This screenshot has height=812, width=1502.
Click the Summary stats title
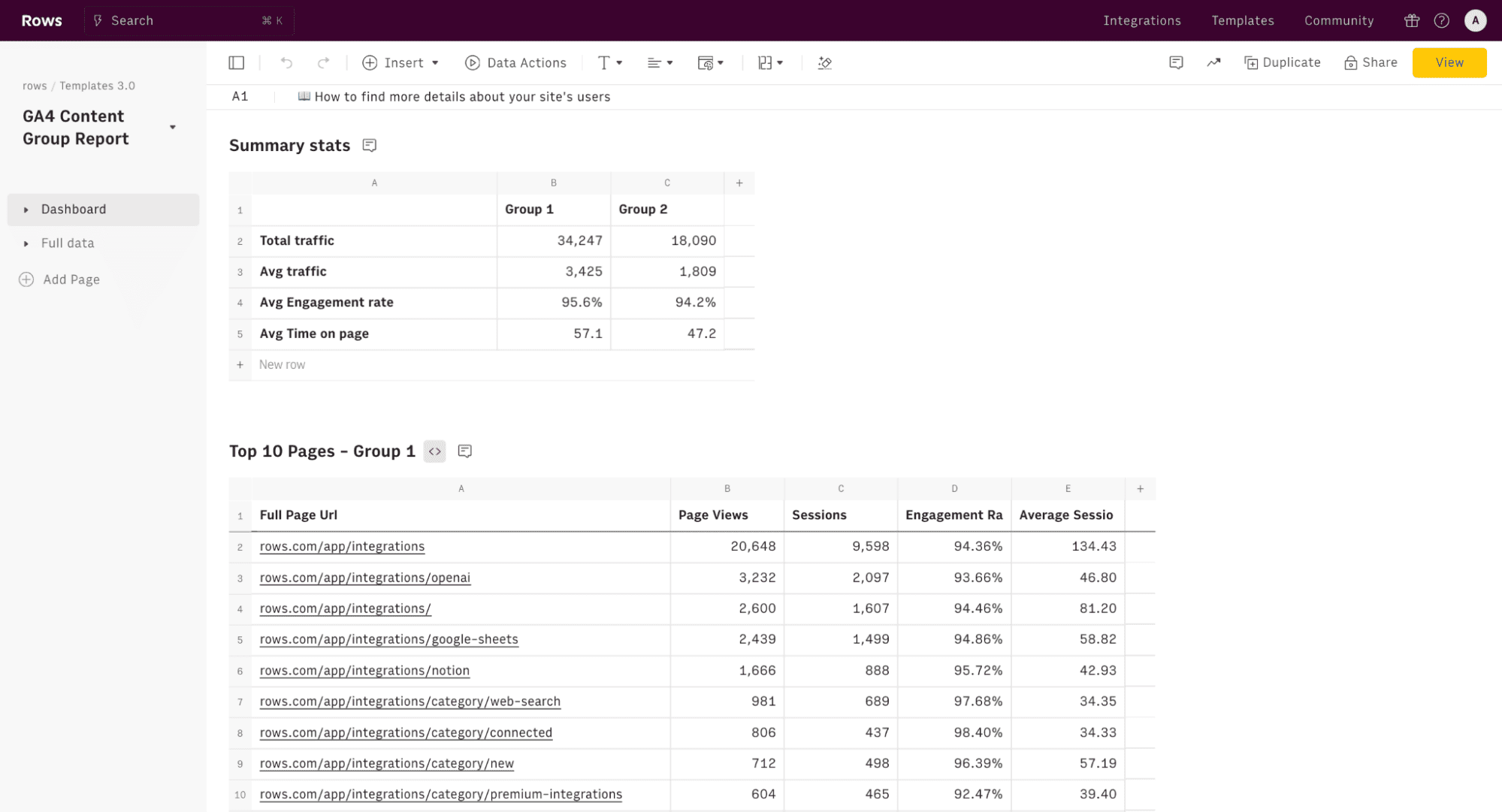[x=289, y=146]
